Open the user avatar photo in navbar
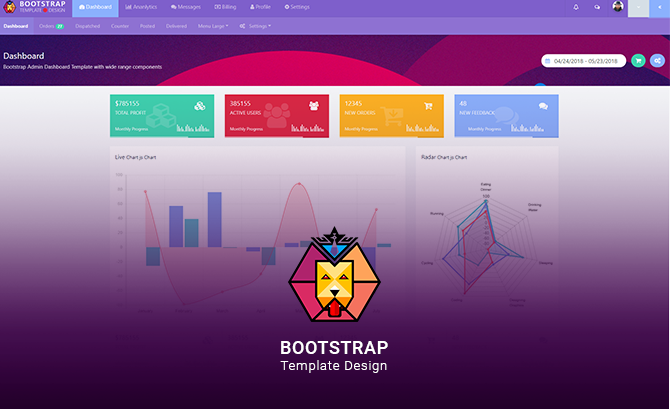 tap(617, 6)
